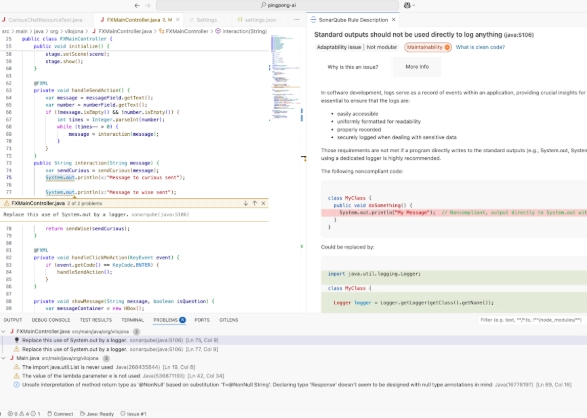Close the FXMainController.java editor tab

(x=178, y=20)
